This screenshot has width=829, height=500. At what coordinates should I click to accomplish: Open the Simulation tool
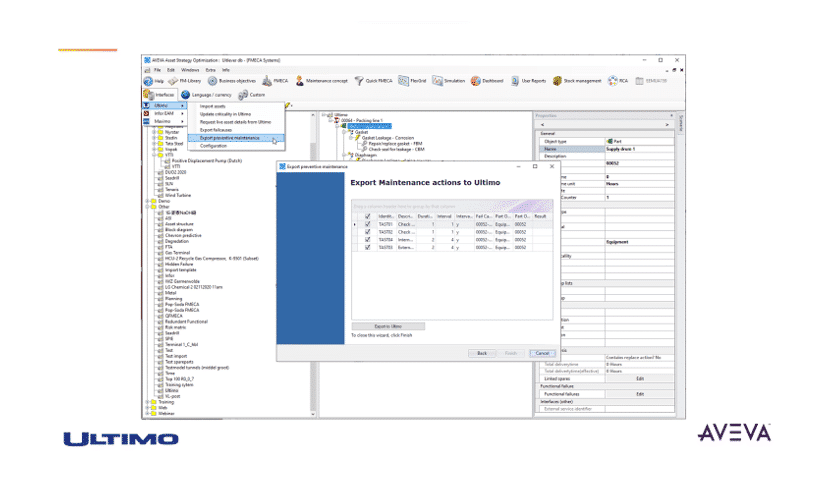tap(448, 81)
